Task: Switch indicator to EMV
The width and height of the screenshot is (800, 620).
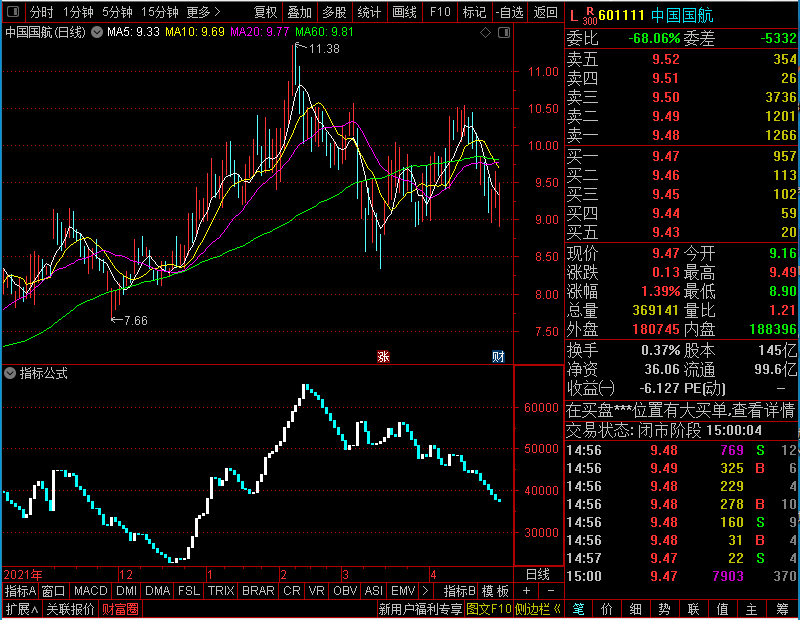Action: pyautogui.click(x=403, y=591)
